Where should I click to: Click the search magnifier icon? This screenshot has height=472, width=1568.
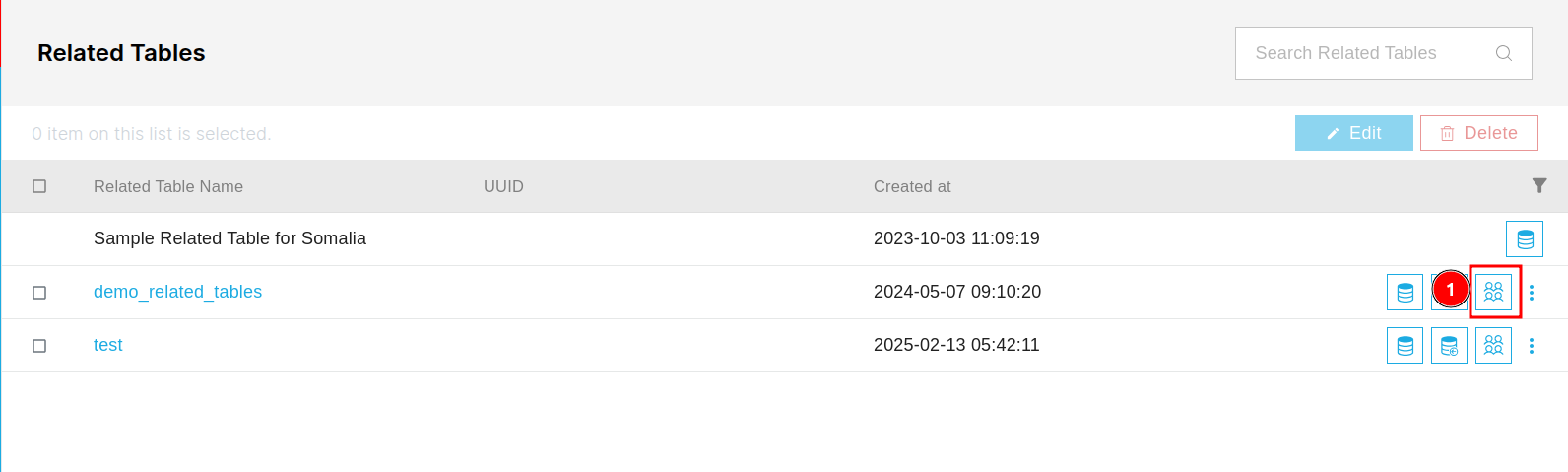(x=1503, y=53)
